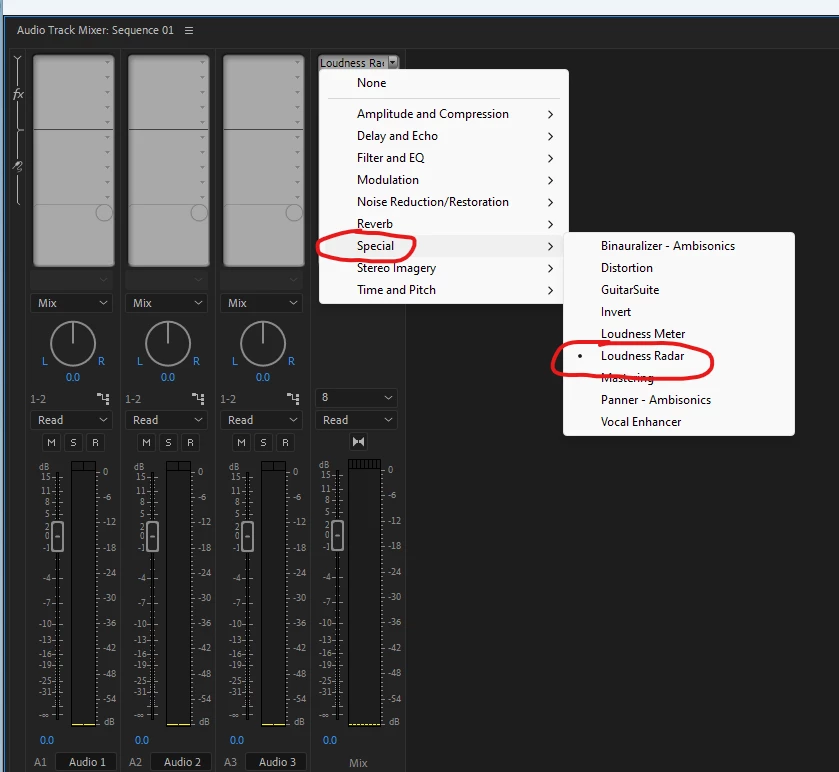The height and width of the screenshot is (772, 839).
Task: Click Audio 1 track name field
Action: tap(86, 762)
